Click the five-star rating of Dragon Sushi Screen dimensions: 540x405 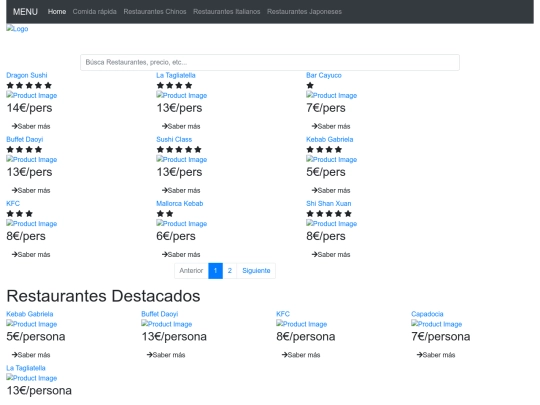tap(29, 85)
